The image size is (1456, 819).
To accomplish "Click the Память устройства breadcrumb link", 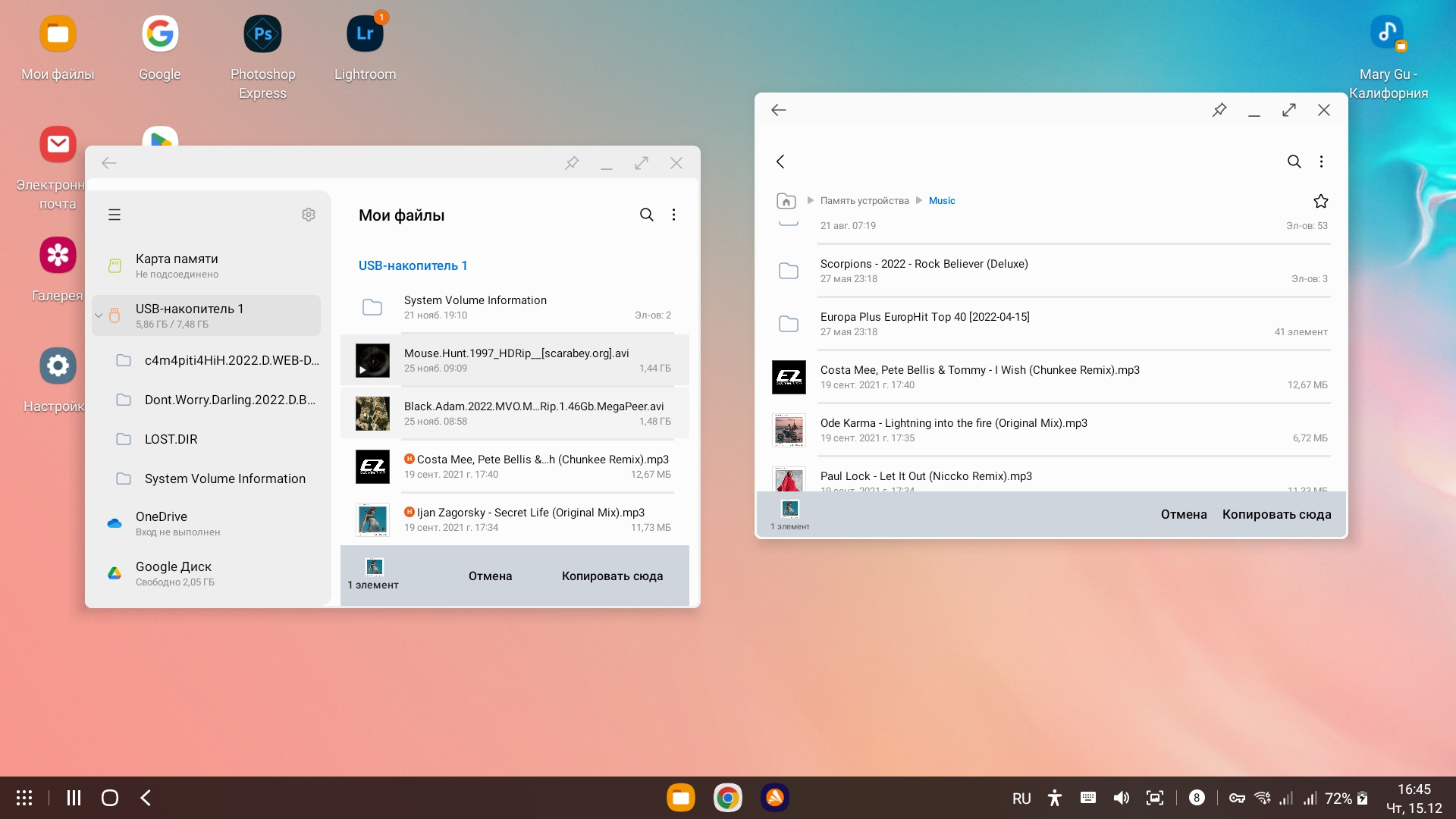I will point(864,201).
